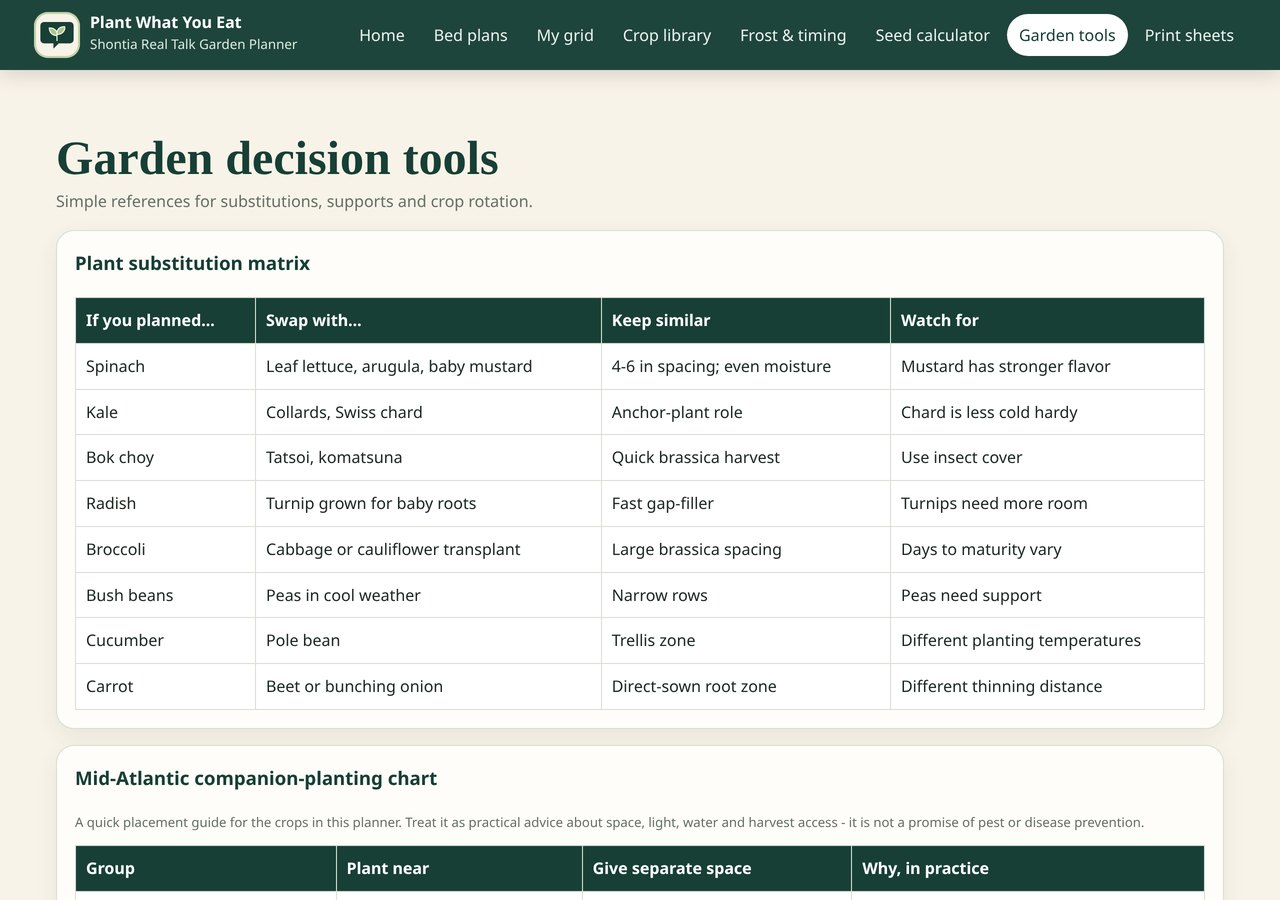Click 'Leaf lettuce, arugula, baby mustard' cell
Viewport: 1280px width, 900px height.
point(428,366)
